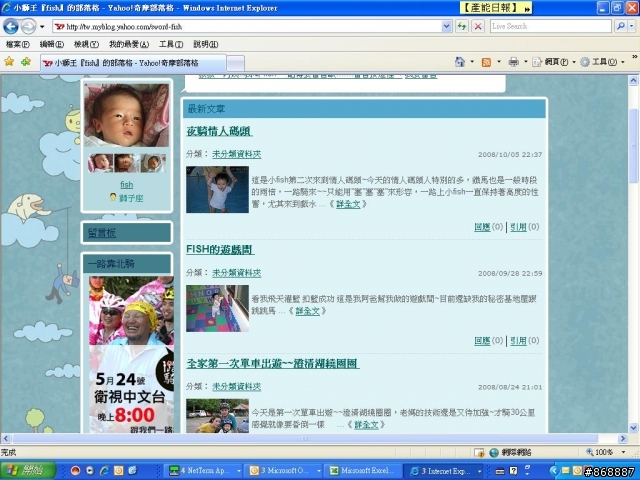640x480 pixels.
Task: Click the popup blocker status bar icon
Action: [x=479, y=452]
